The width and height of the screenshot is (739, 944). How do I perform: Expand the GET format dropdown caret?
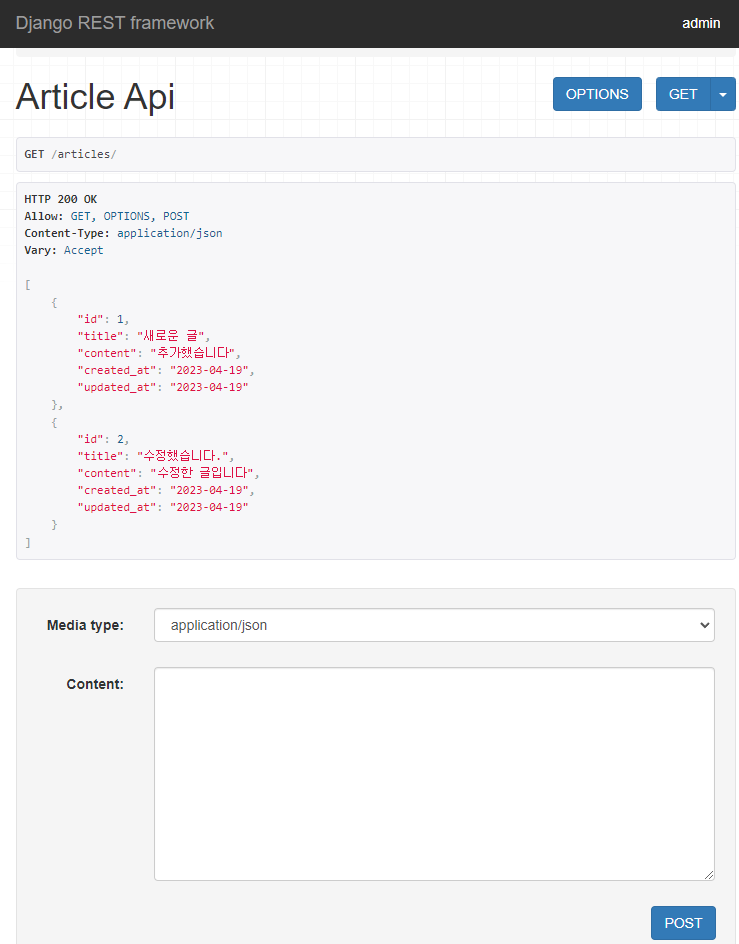[723, 94]
